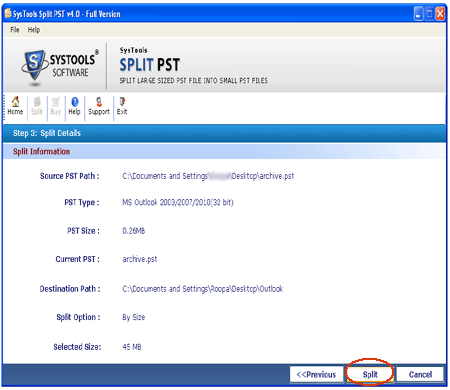Image resolution: width=450 pixels, height=390 pixels.
Task: Click the 'Source PST Path :' label
Action: [x=69, y=176]
